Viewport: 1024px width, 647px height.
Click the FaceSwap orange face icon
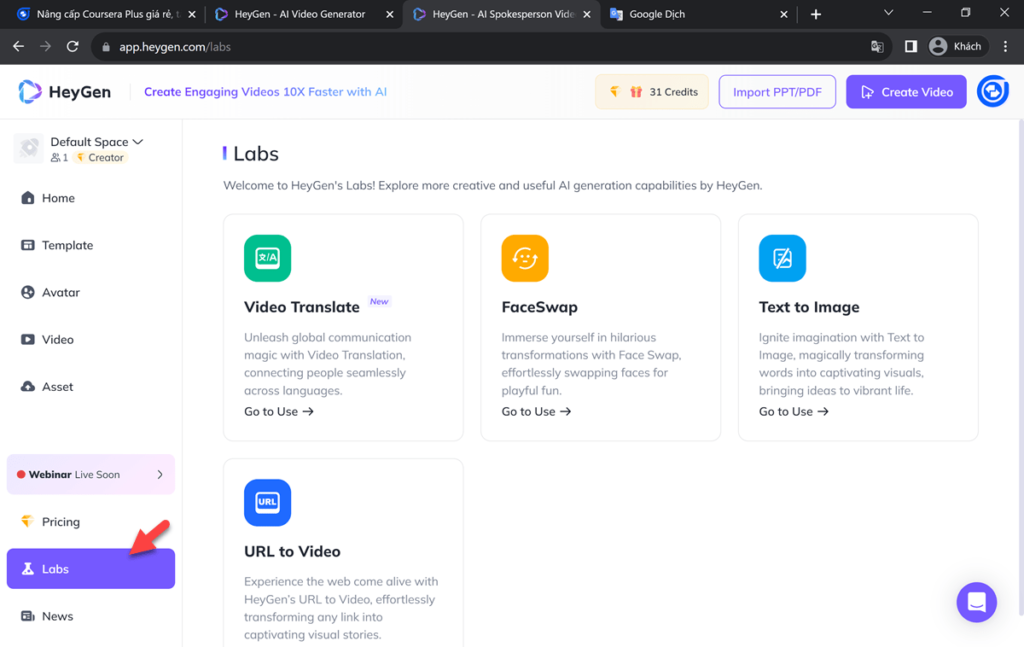(x=525, y=258)
